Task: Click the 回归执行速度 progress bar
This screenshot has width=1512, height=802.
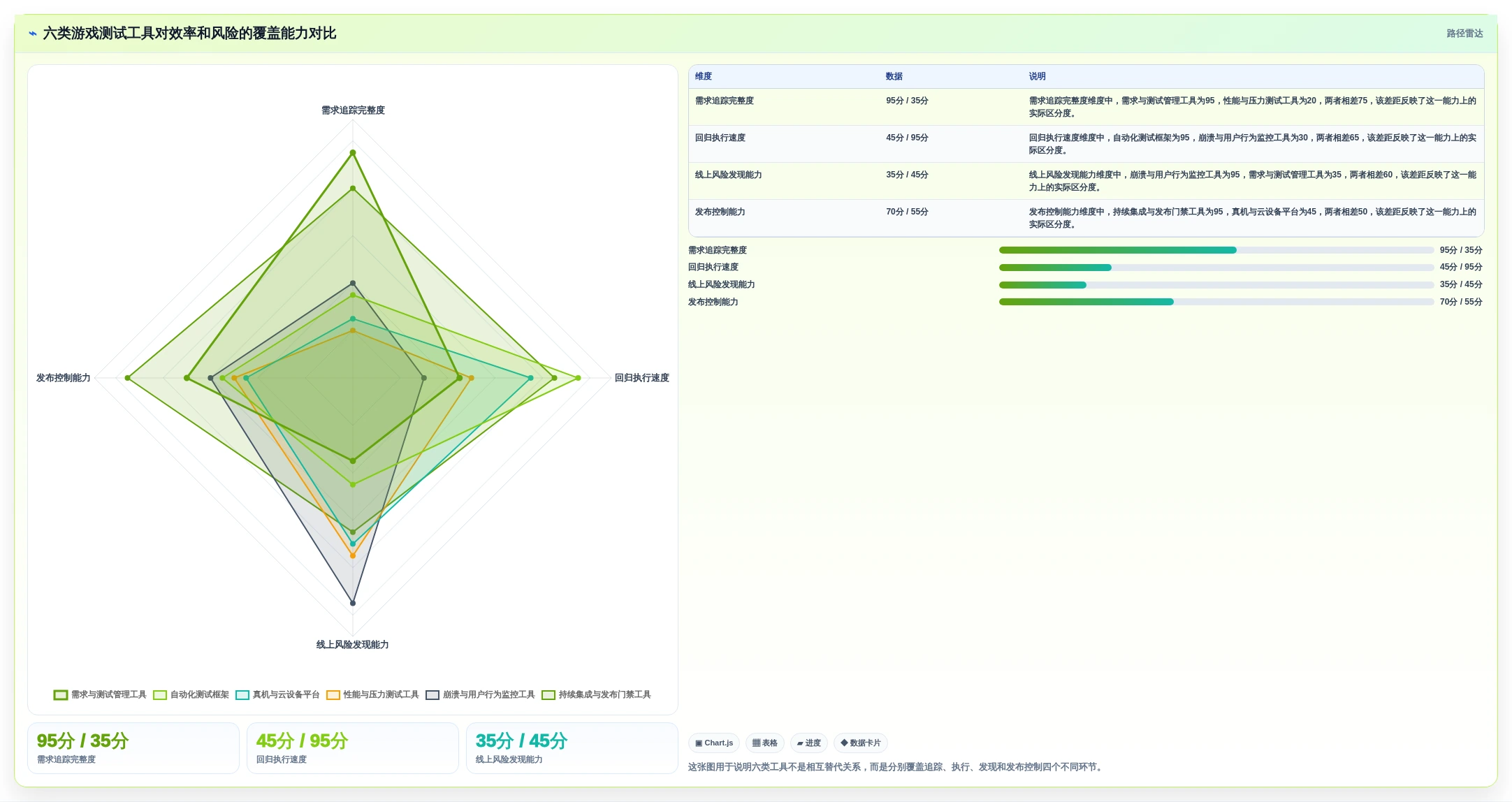Action: pos(1216,268)
